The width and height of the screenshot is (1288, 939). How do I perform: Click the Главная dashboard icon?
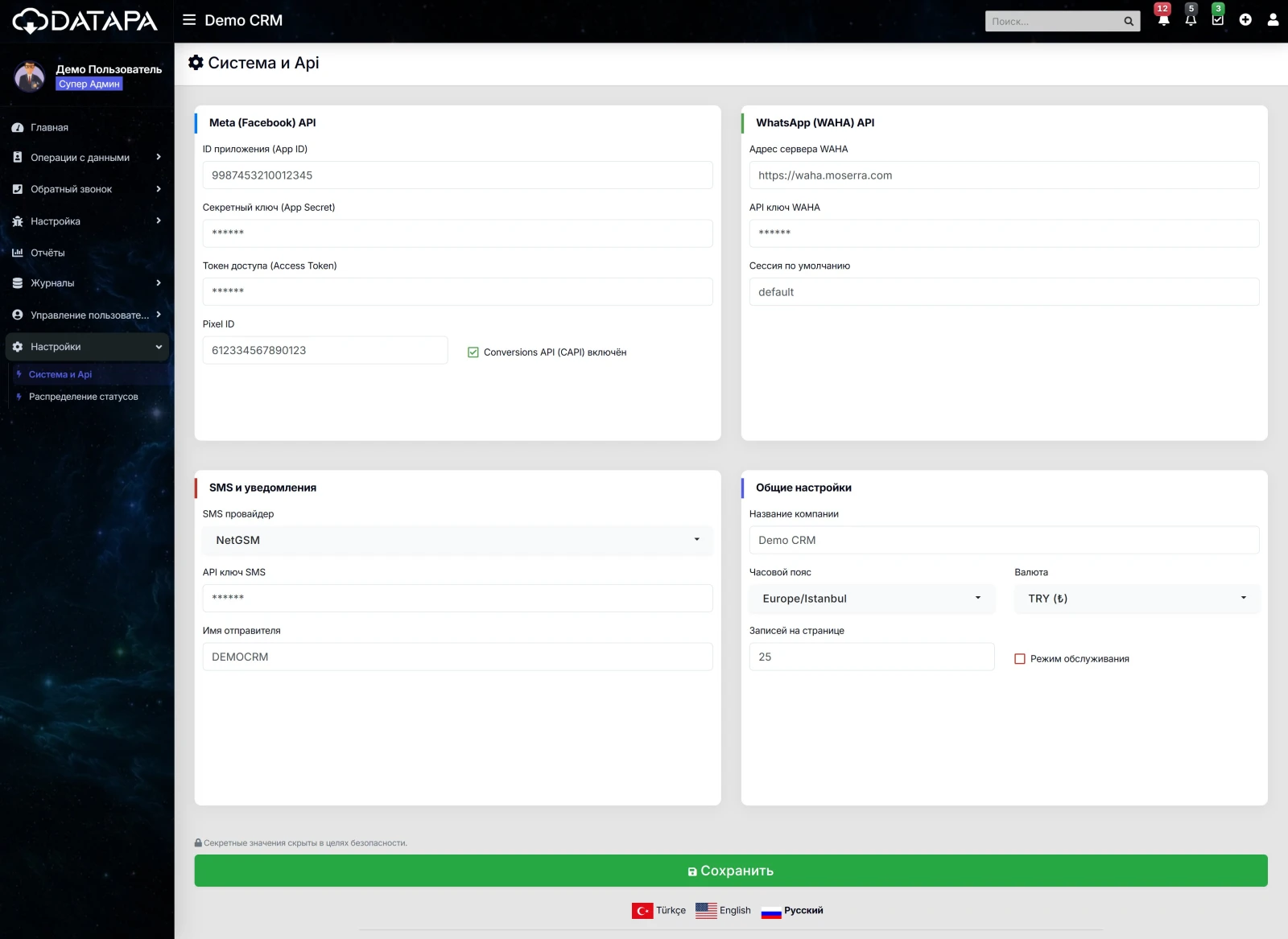point(18,128)
